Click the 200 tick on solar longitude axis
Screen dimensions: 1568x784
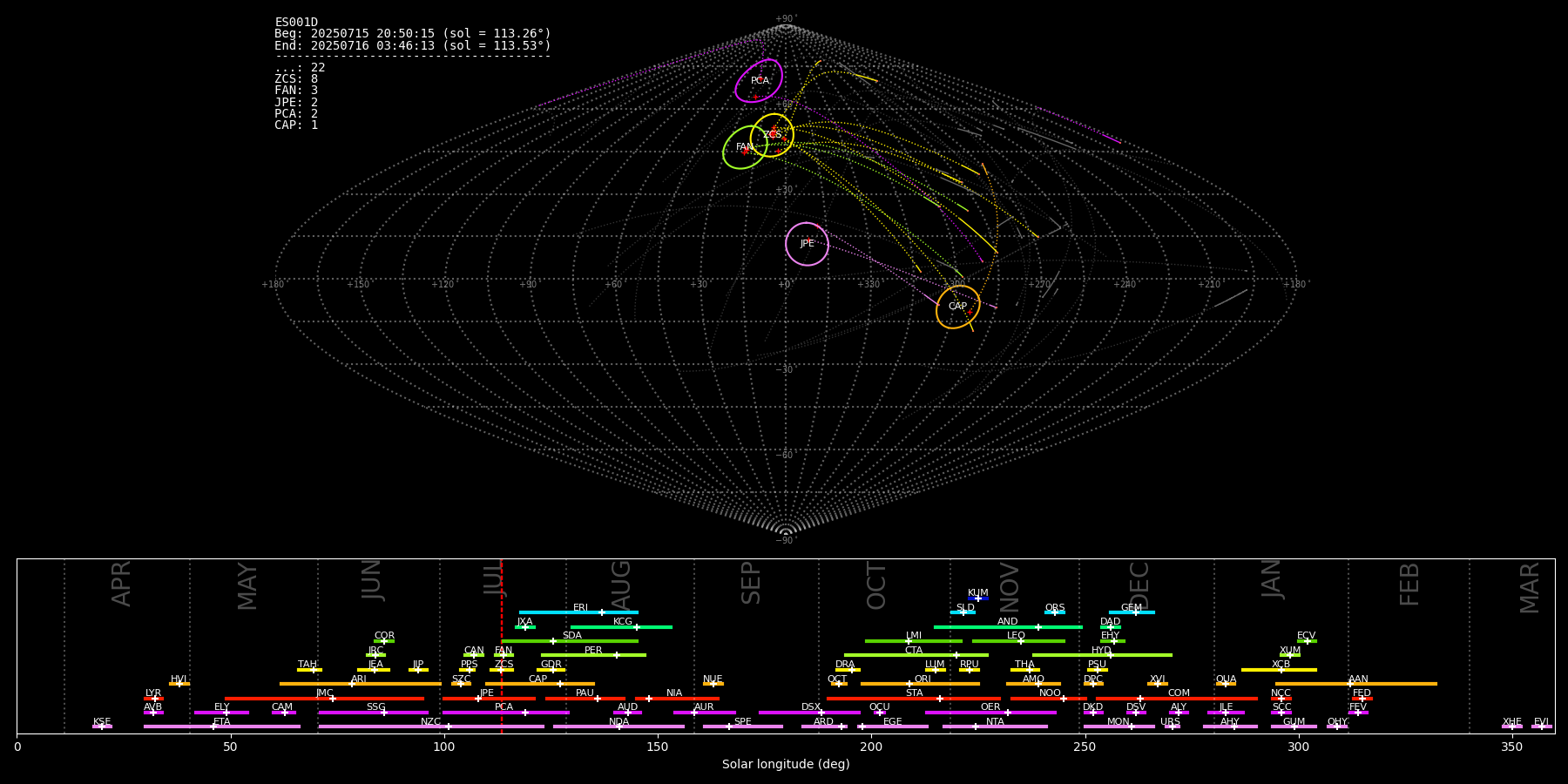click(x=871, y=747)
